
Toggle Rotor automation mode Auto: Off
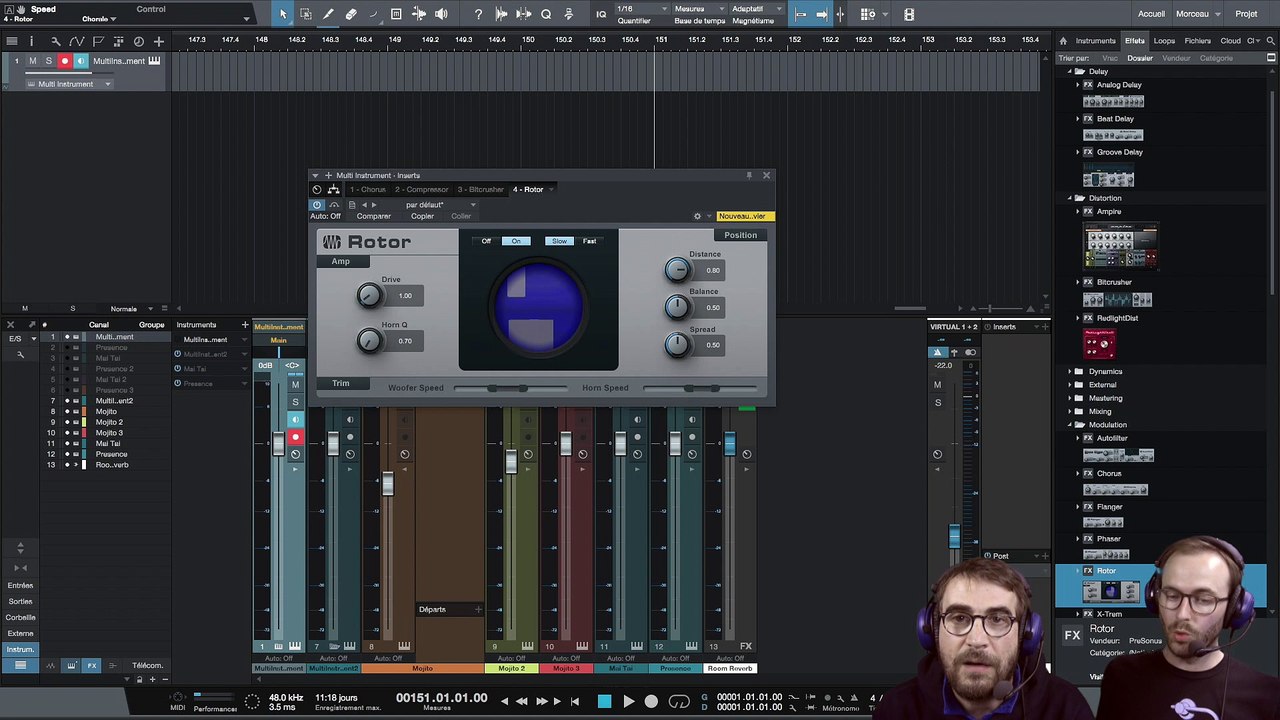coord(325,216)
